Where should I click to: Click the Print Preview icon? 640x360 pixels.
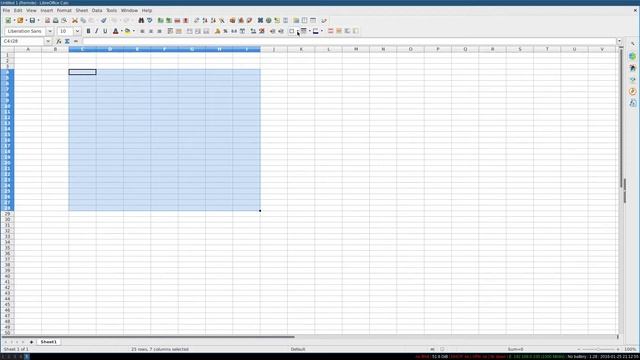coord(64,20)
